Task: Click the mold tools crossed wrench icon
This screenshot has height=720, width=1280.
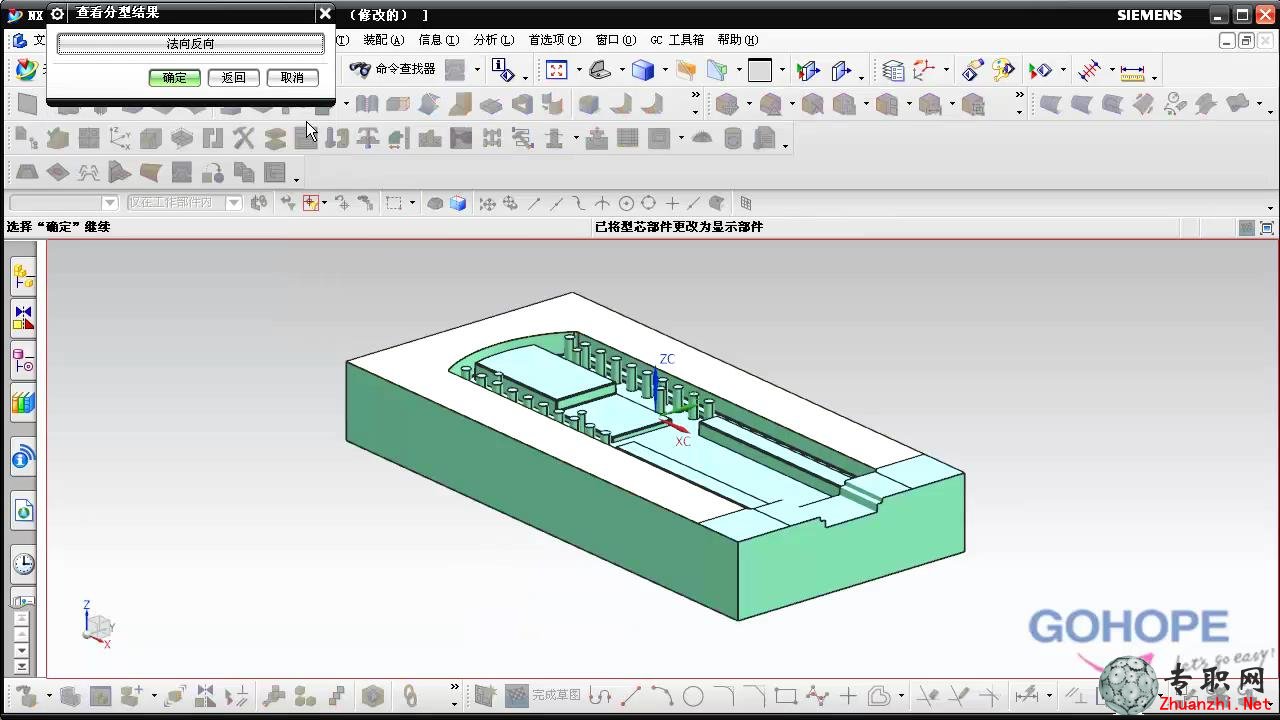Action: tap(243, 138)
